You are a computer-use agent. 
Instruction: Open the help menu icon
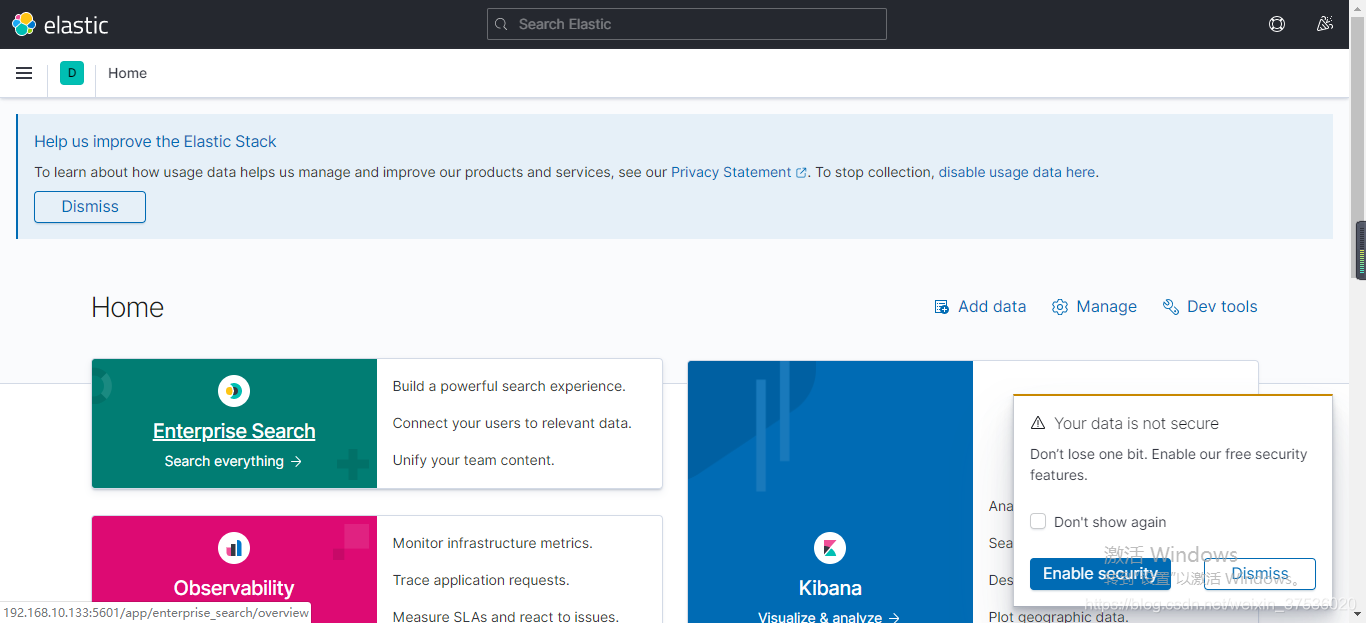point(1277,24)
